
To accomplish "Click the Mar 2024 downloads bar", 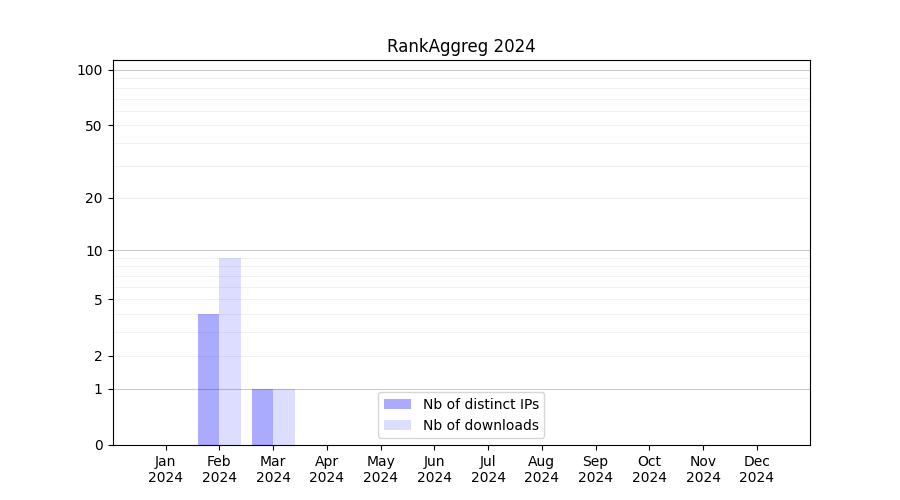I will (284, 417).
